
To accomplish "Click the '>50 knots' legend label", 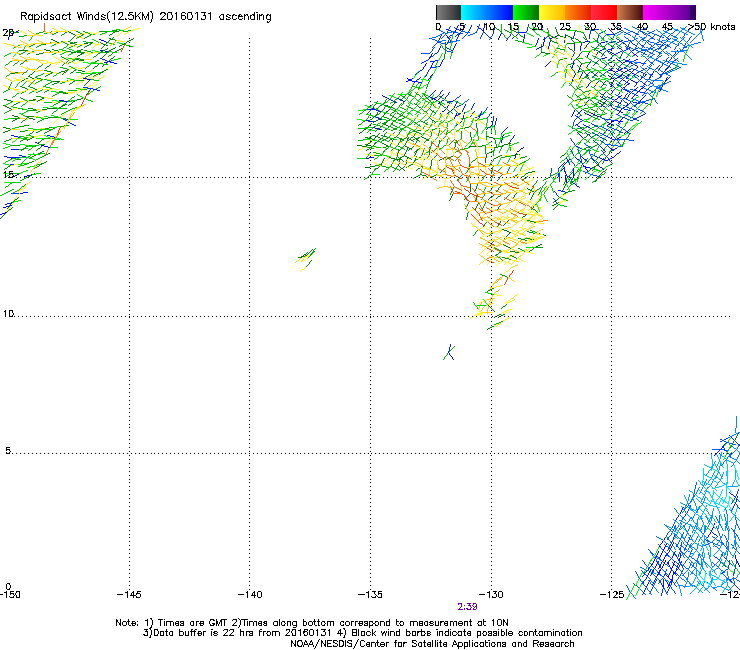I will [712, 26].
